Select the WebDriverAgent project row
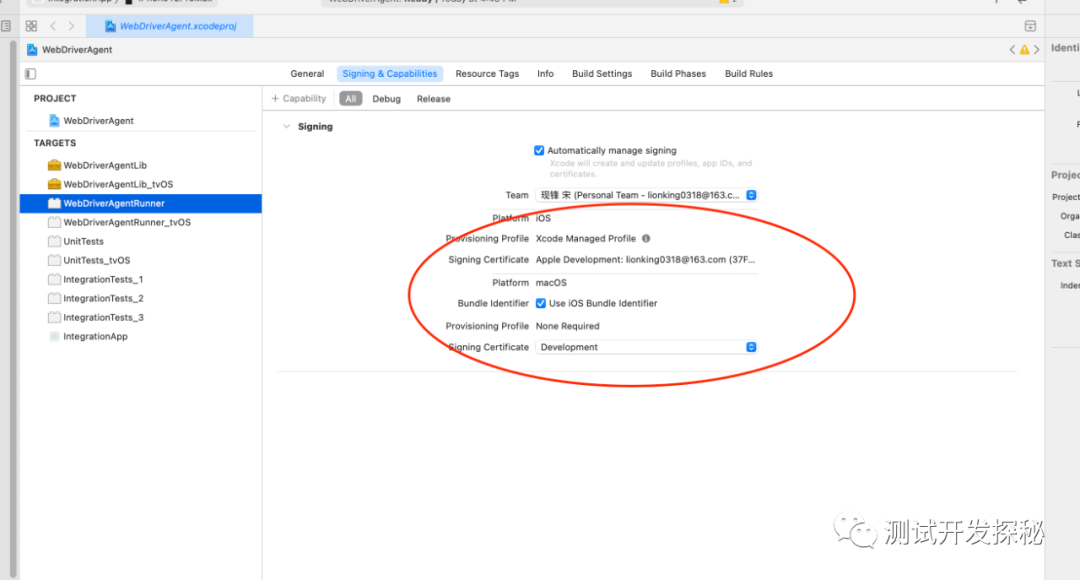 pos(141,121)
